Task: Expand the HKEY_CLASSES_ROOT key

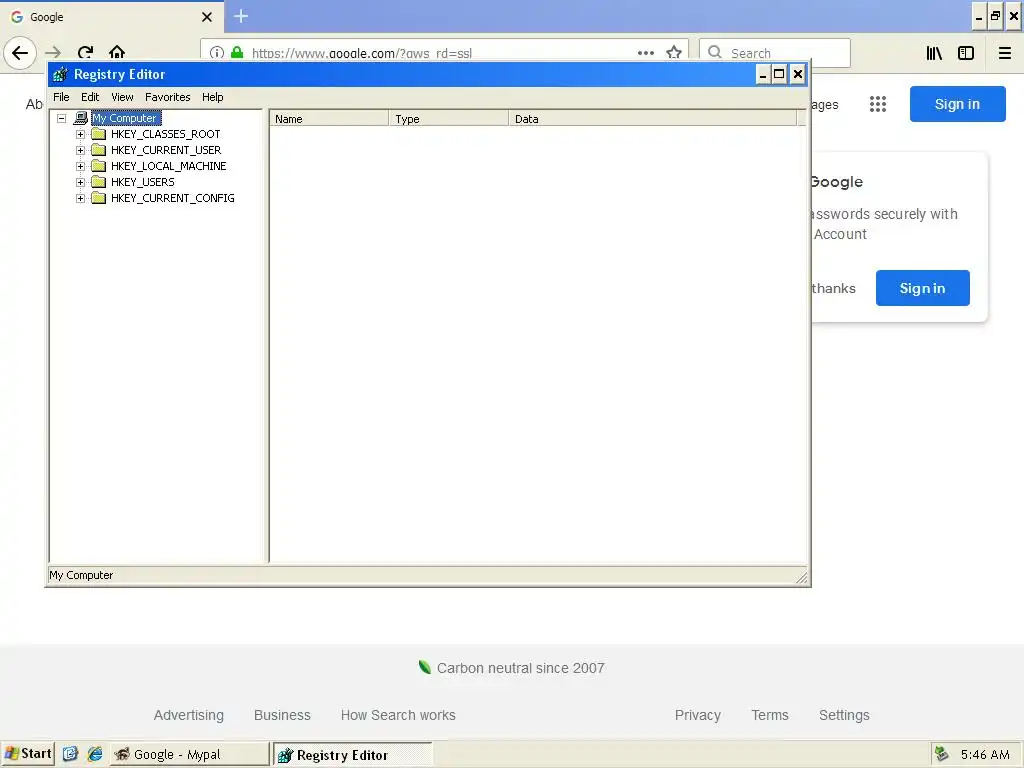Action: (80, 135)
